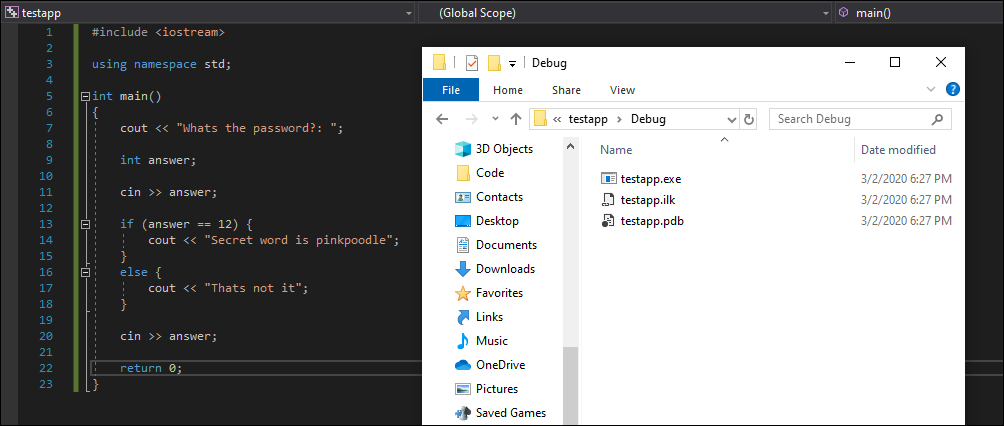This screenshot has height=426, width=1004.
Task: Maximize the Debug Explorer window
Action: coord(895,62)
